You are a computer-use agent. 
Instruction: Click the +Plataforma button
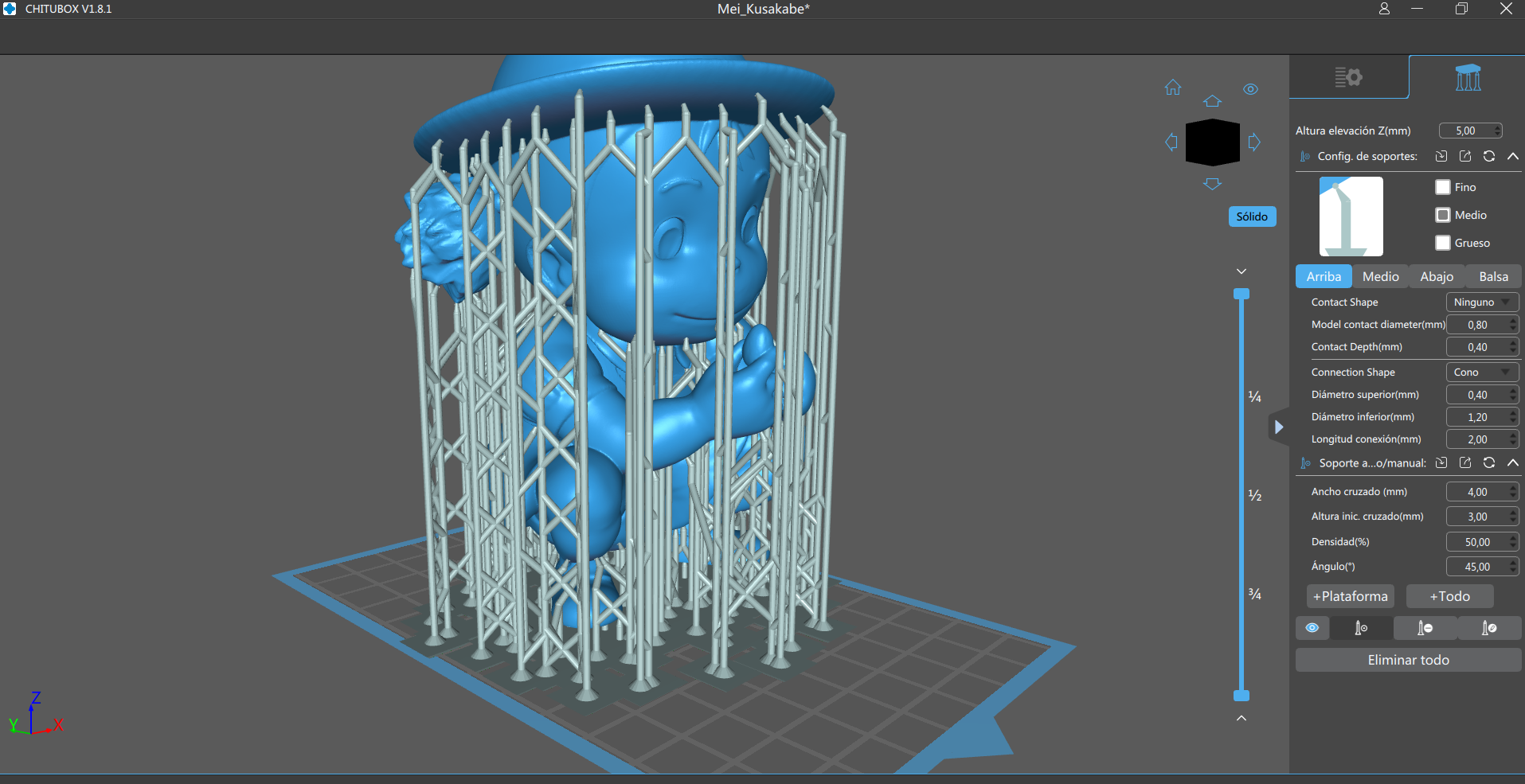pyautogui.click(x=1350, y=596)
